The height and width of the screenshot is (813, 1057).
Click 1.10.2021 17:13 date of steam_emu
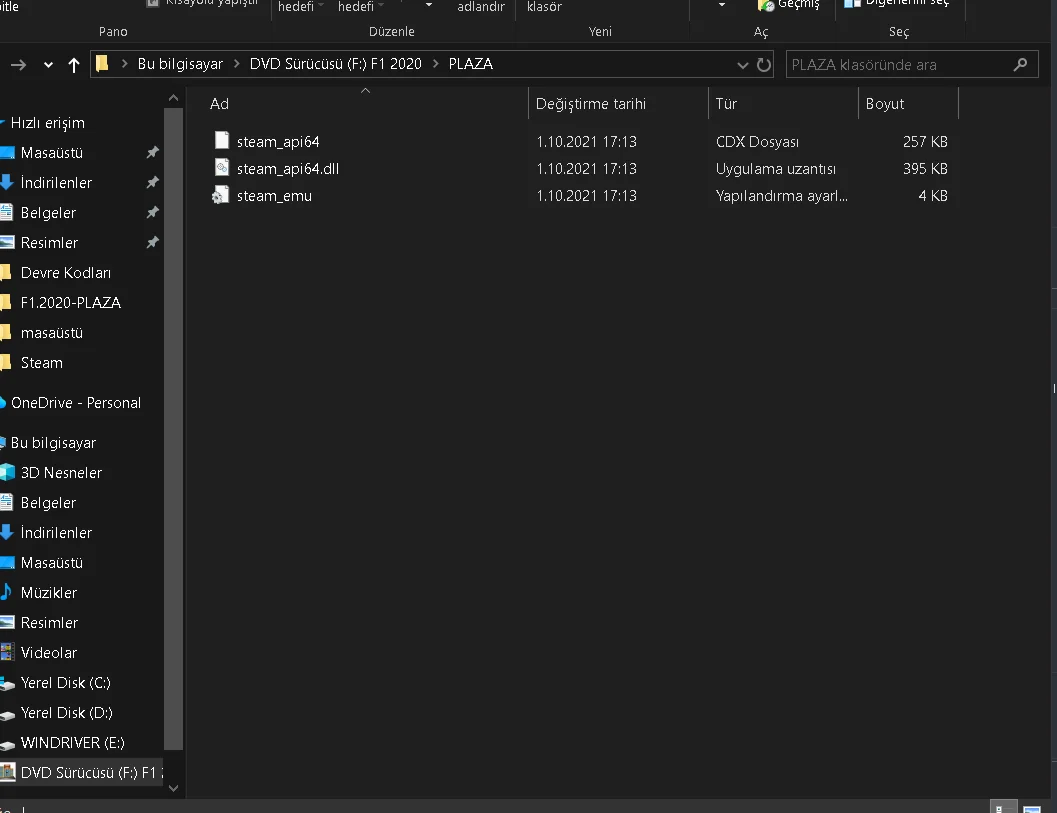click(x=586, y=195)
